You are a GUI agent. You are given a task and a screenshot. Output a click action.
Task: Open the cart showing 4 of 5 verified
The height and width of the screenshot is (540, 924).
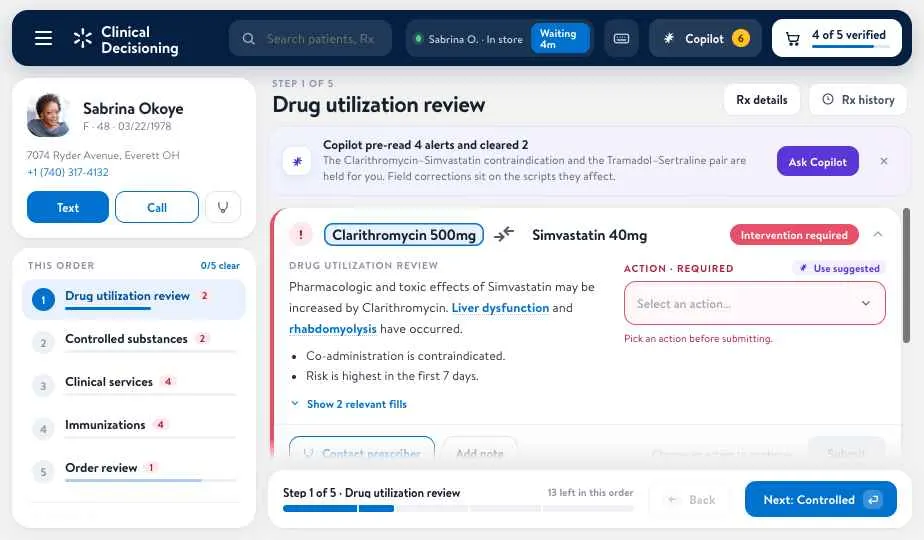pos(837,38)
